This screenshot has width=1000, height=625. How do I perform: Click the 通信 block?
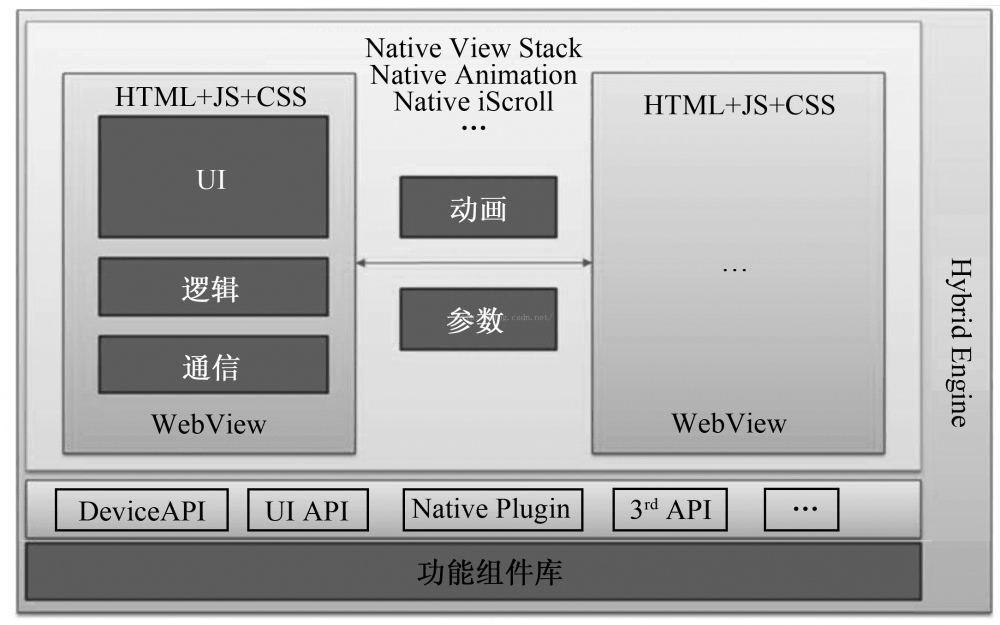(213, 364)
